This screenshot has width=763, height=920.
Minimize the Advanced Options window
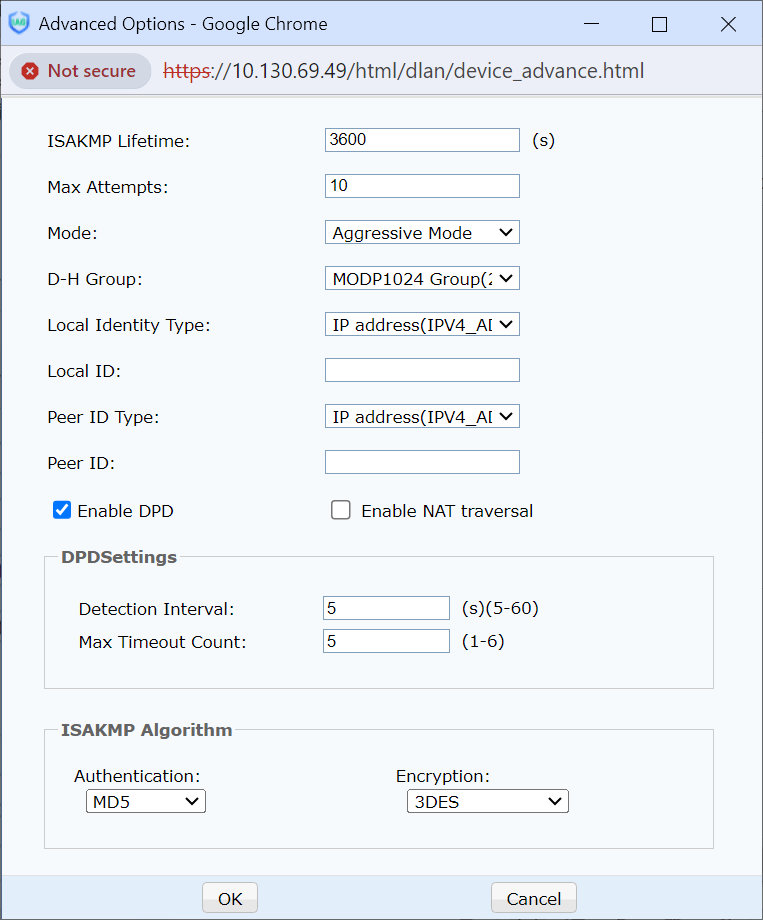590,24
